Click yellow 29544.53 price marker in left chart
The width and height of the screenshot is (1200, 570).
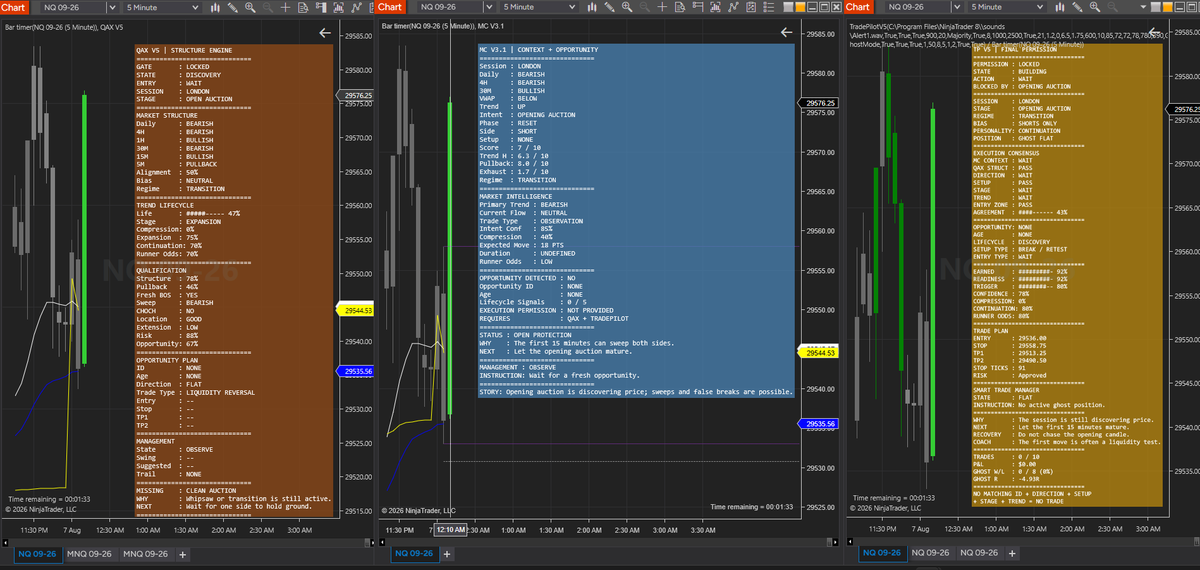356,311
